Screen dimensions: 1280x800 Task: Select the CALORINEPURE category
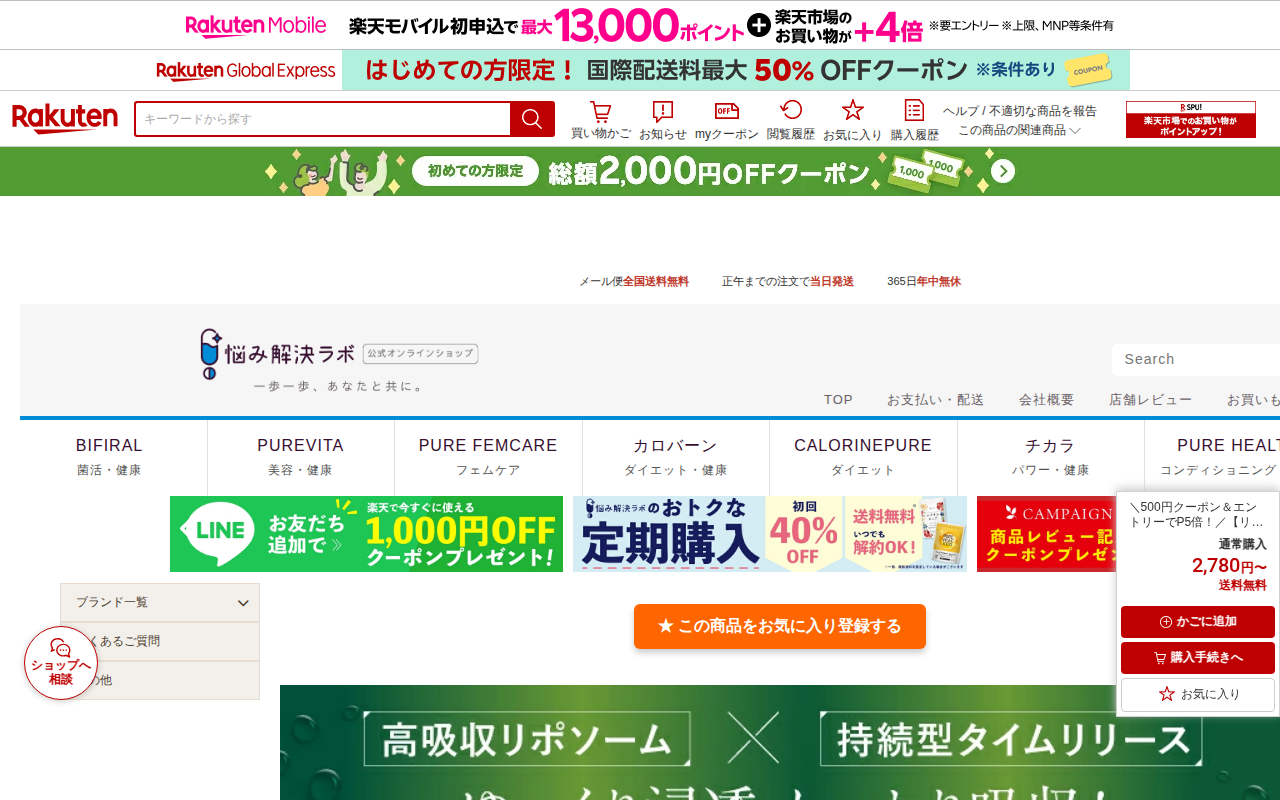[863, 456]
